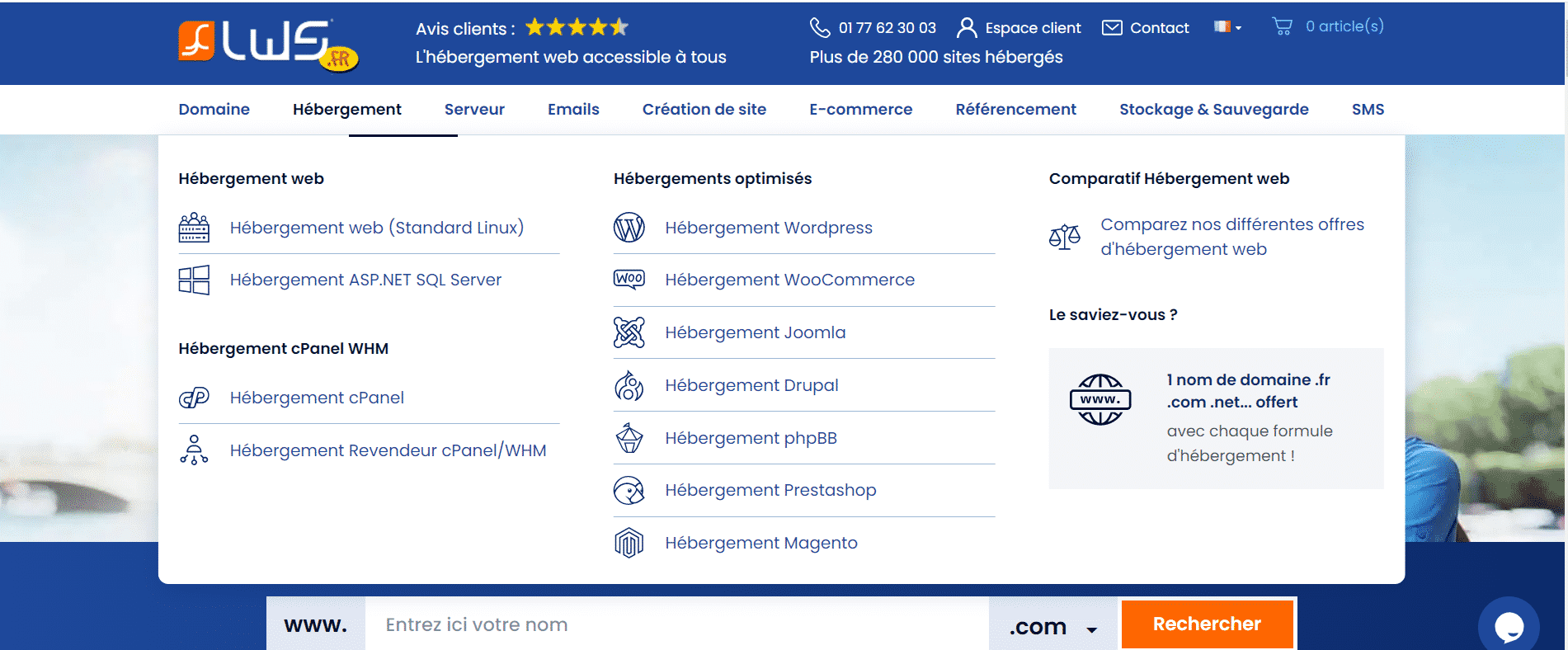Click the Magento logo icon
The image size is (1568, 650).
pos(629,543)
